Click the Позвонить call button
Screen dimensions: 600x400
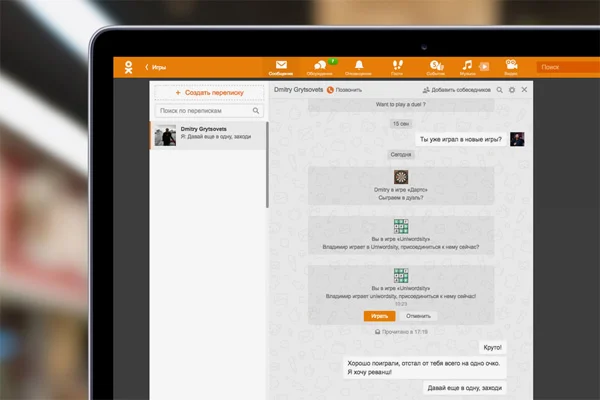pyautogui.click(x=344, y=90)
